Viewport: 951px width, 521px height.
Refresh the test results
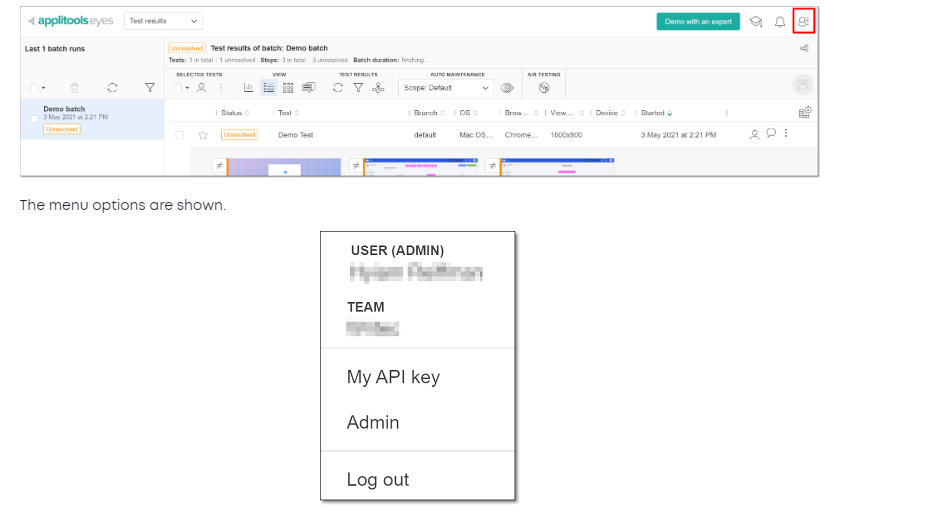coord(338,88)
